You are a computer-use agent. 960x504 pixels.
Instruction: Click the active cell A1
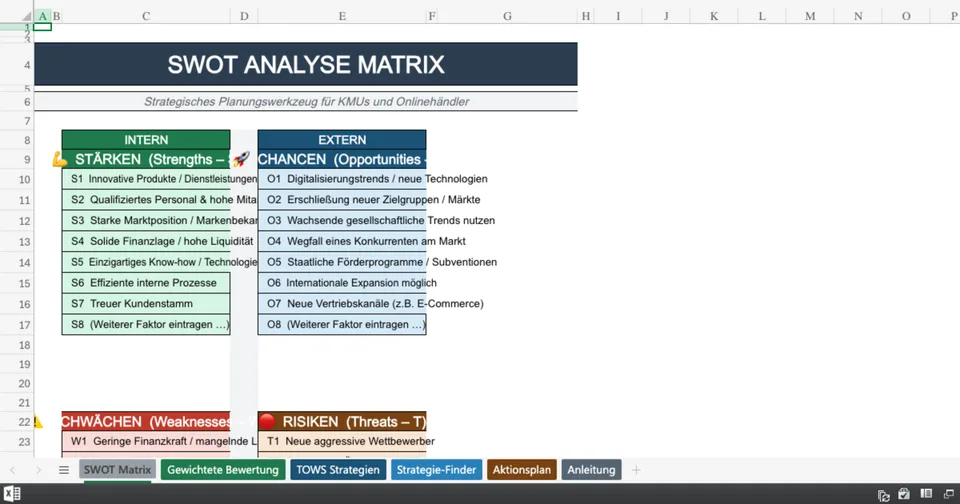pyautogui.click(x=42, y=26)
